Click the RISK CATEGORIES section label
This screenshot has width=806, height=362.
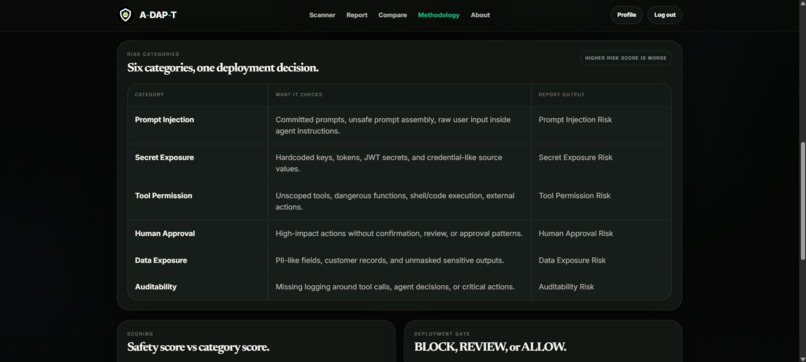point(153,54)
